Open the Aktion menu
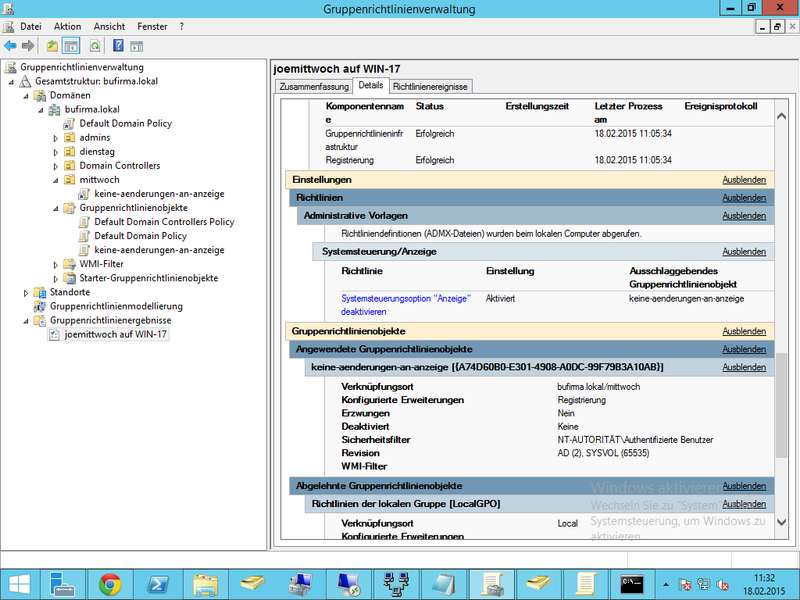This screenshot has width=800, height=600. 67,26
